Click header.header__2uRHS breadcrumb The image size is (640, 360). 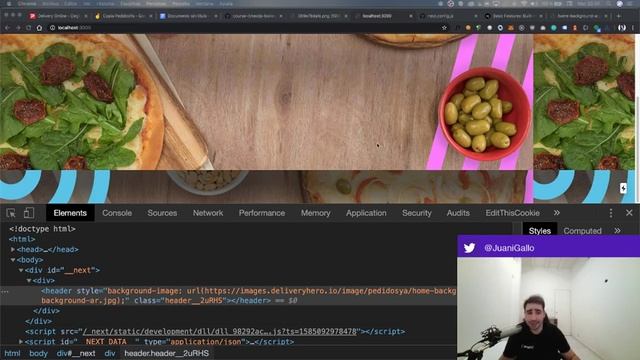click(167, 353)
